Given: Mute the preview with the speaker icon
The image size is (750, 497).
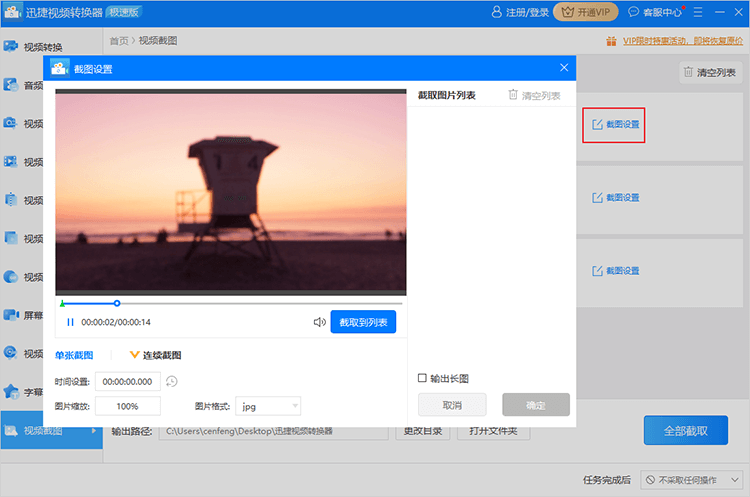Looking at the screenshot, I should click(319, 322).
